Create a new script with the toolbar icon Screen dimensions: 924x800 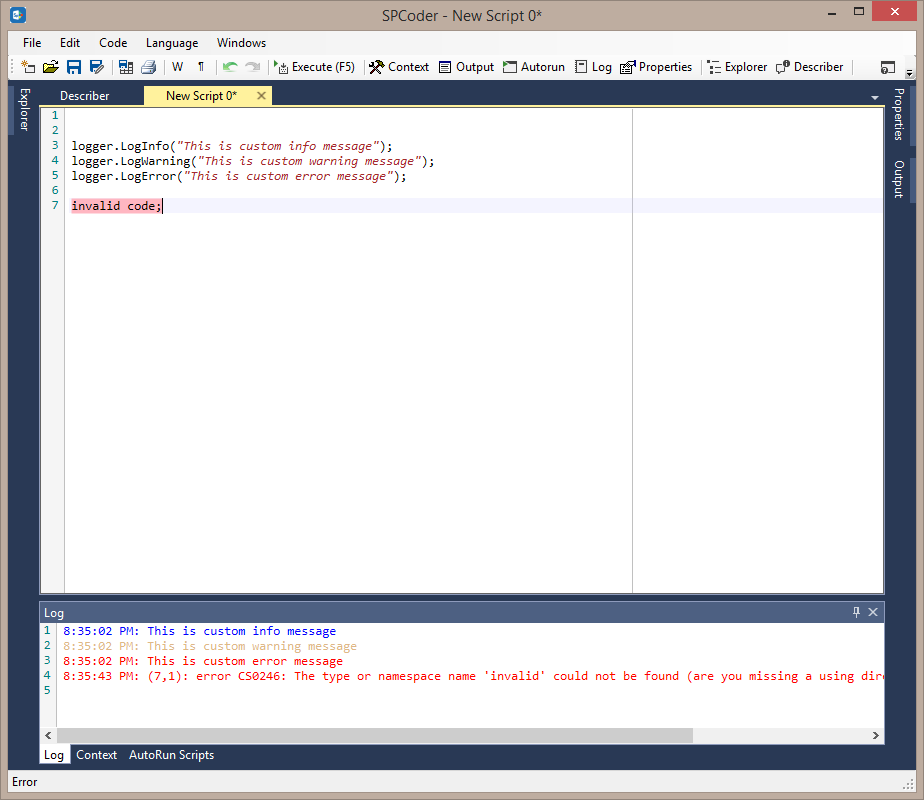[x=28, y=67]
